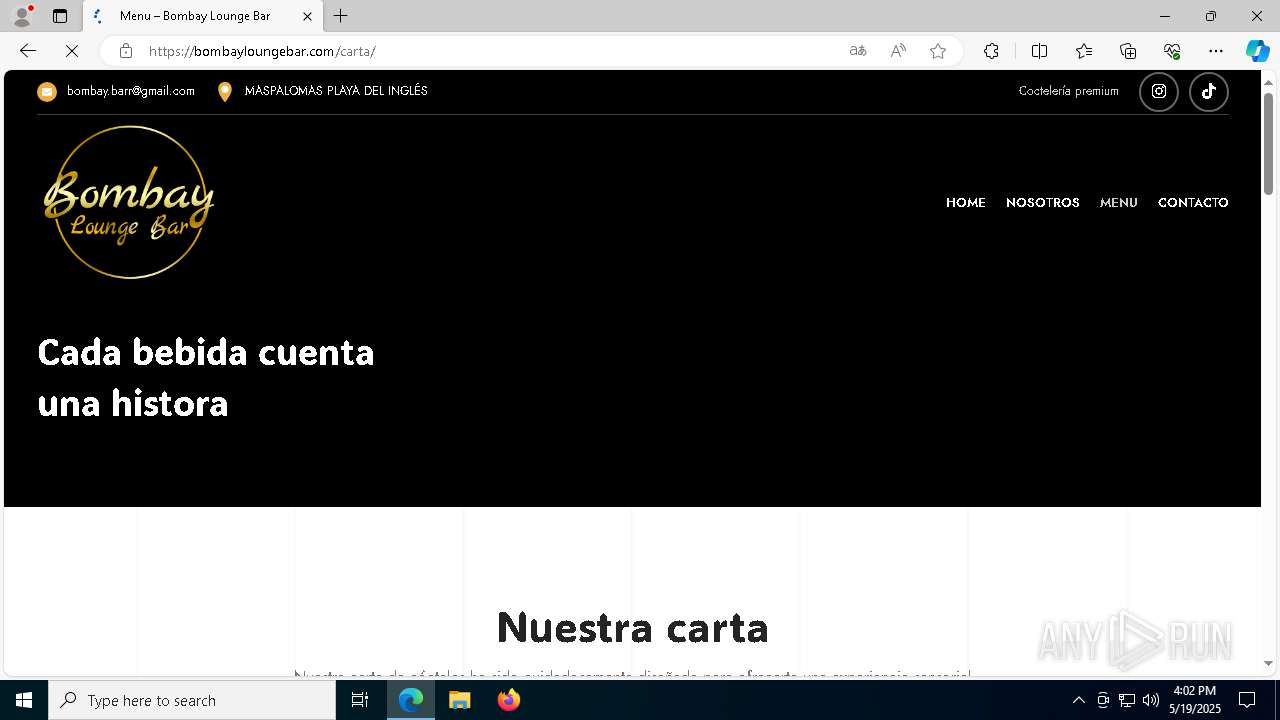Open the Windows Start menu
Viewport: 1280px width, 720px height.
[x=24, y=700]
